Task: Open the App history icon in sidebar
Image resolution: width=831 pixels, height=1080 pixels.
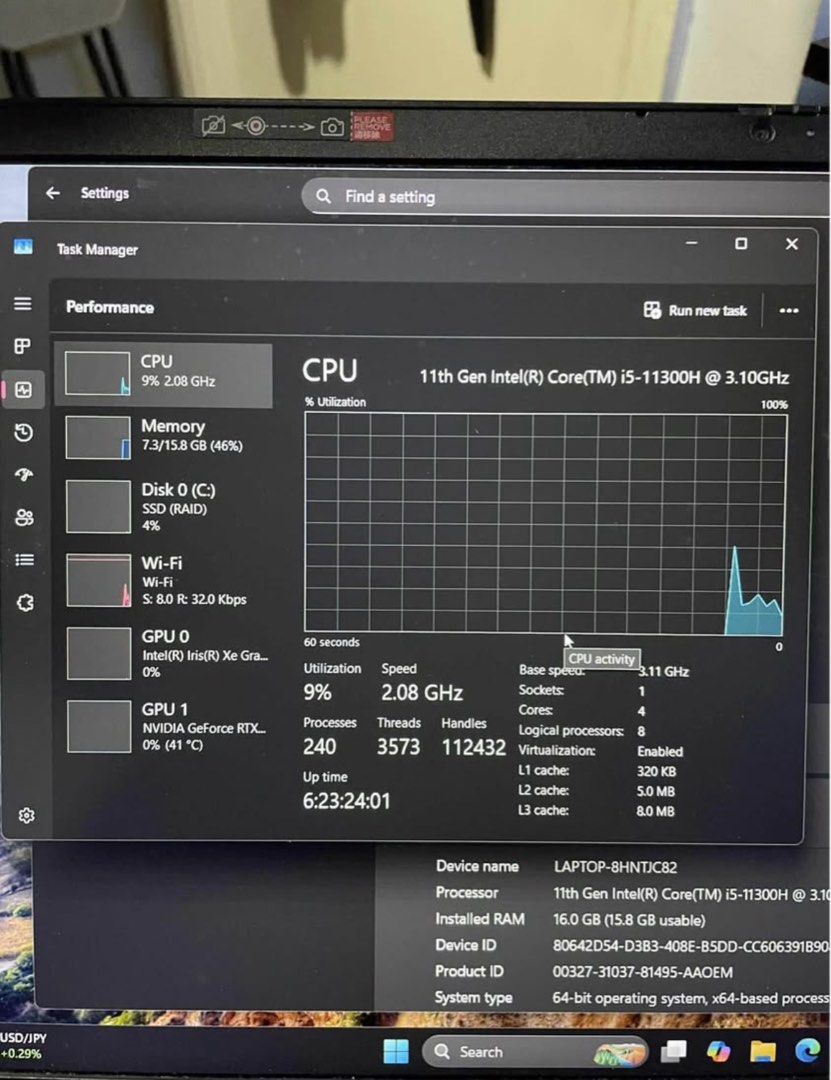Action: pyautogui.click(x=23, y=433)
